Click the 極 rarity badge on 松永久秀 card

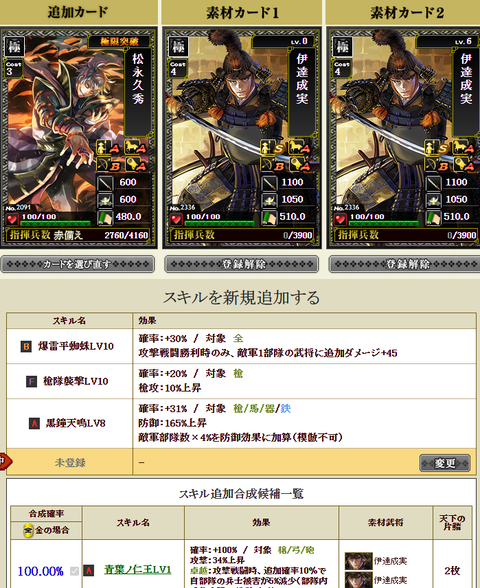click(14, 46)
